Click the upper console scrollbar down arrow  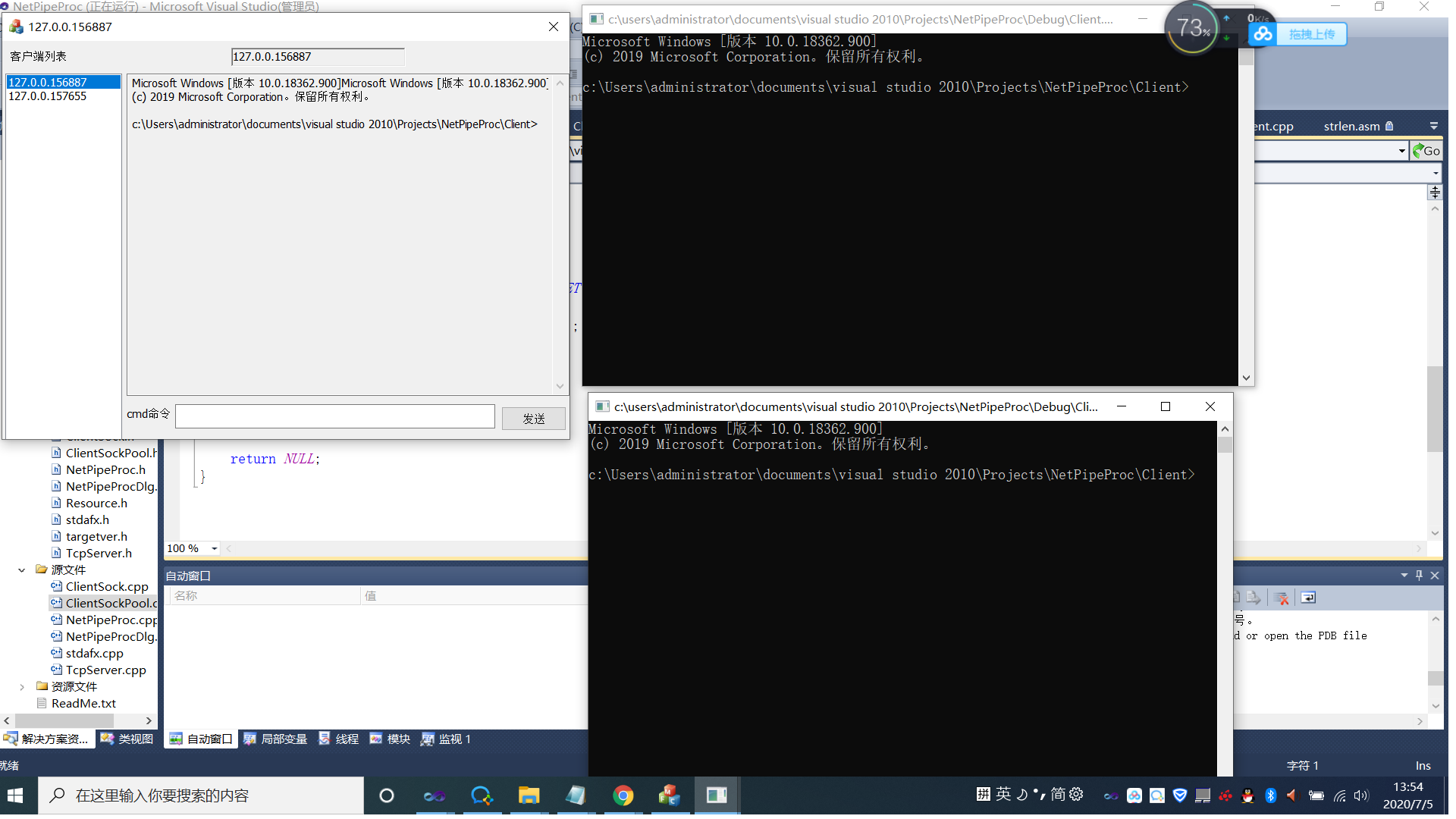pyautogui.click(x=1246, y=377)
